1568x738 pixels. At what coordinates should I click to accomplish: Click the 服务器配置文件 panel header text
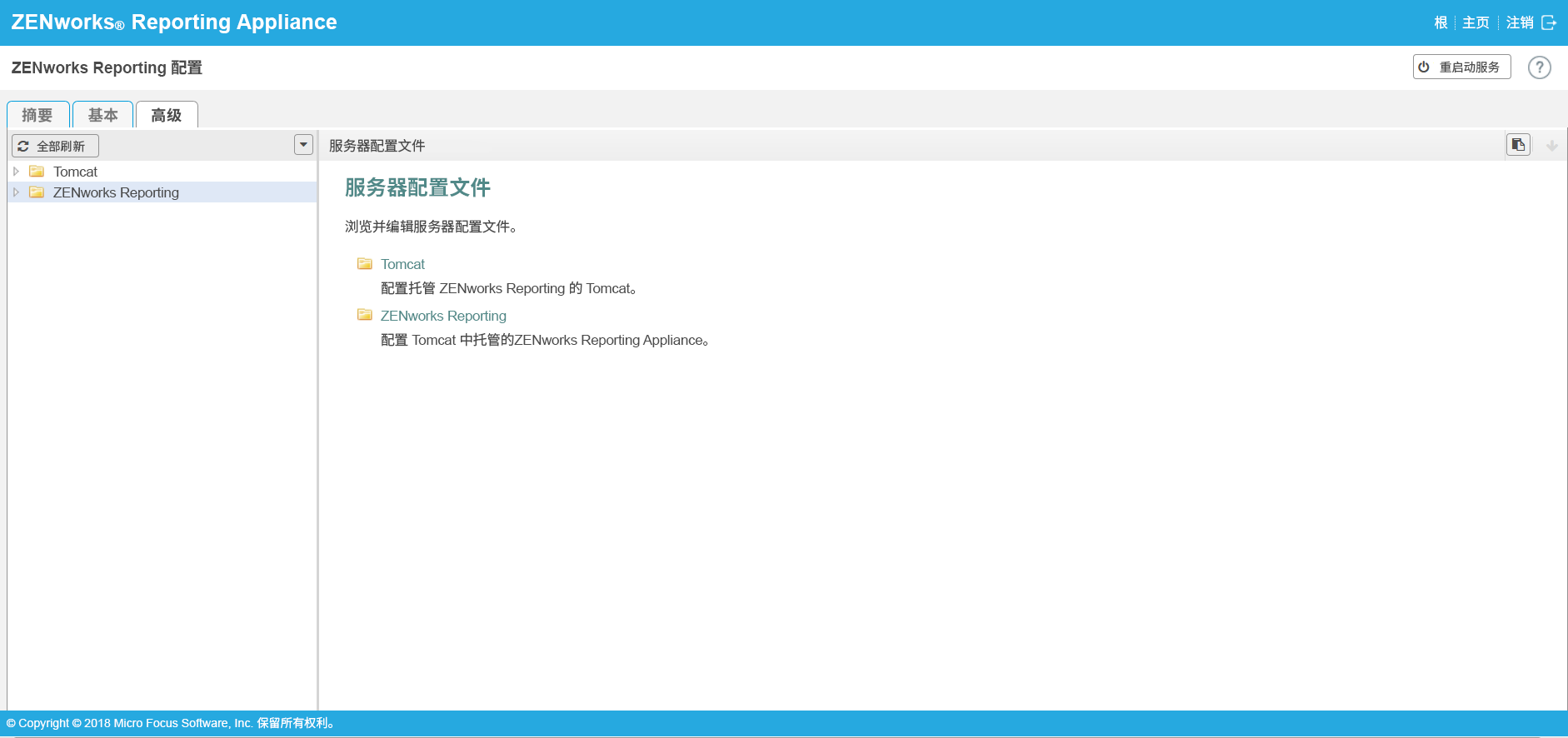pos(377,146)
